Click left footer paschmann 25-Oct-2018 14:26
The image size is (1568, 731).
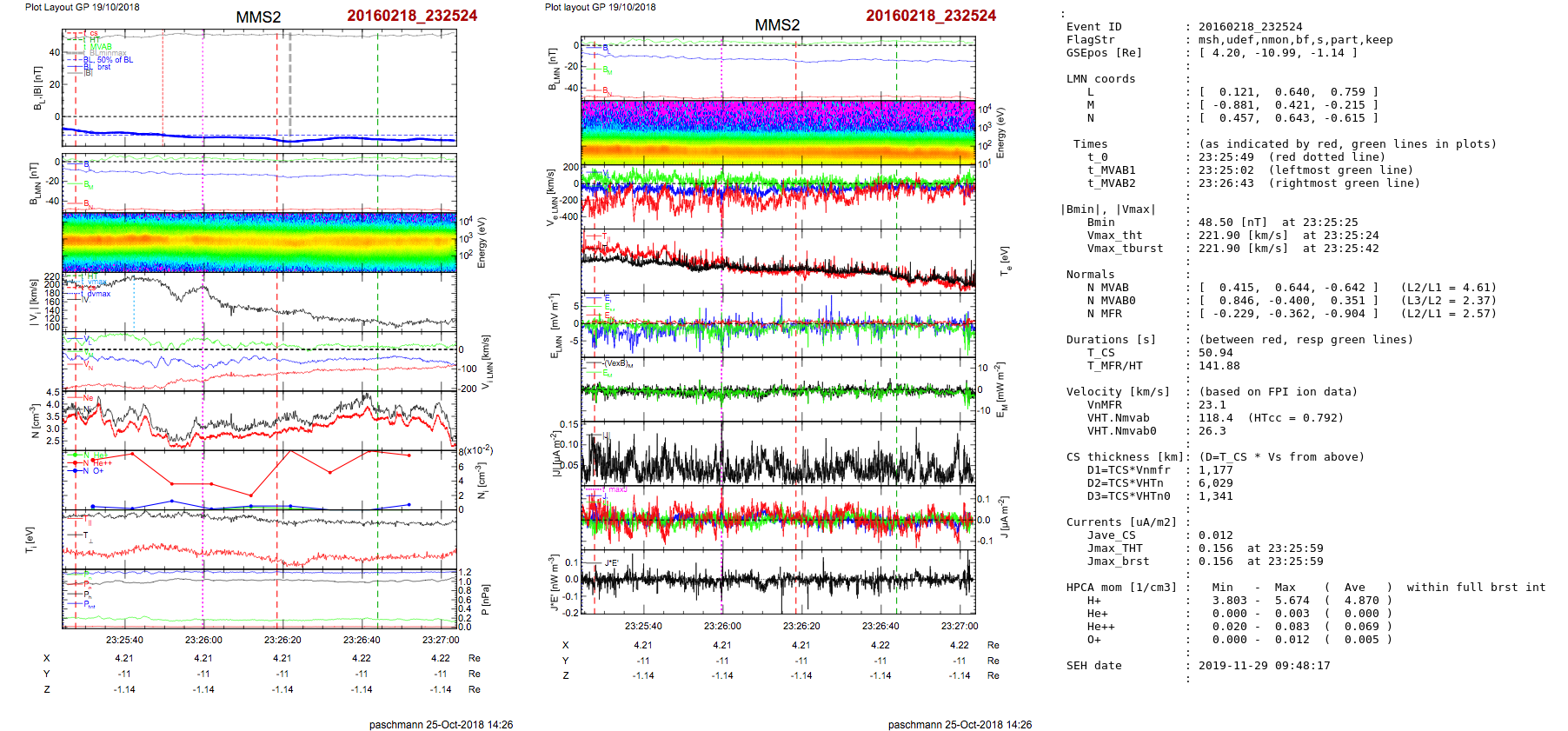441,725
